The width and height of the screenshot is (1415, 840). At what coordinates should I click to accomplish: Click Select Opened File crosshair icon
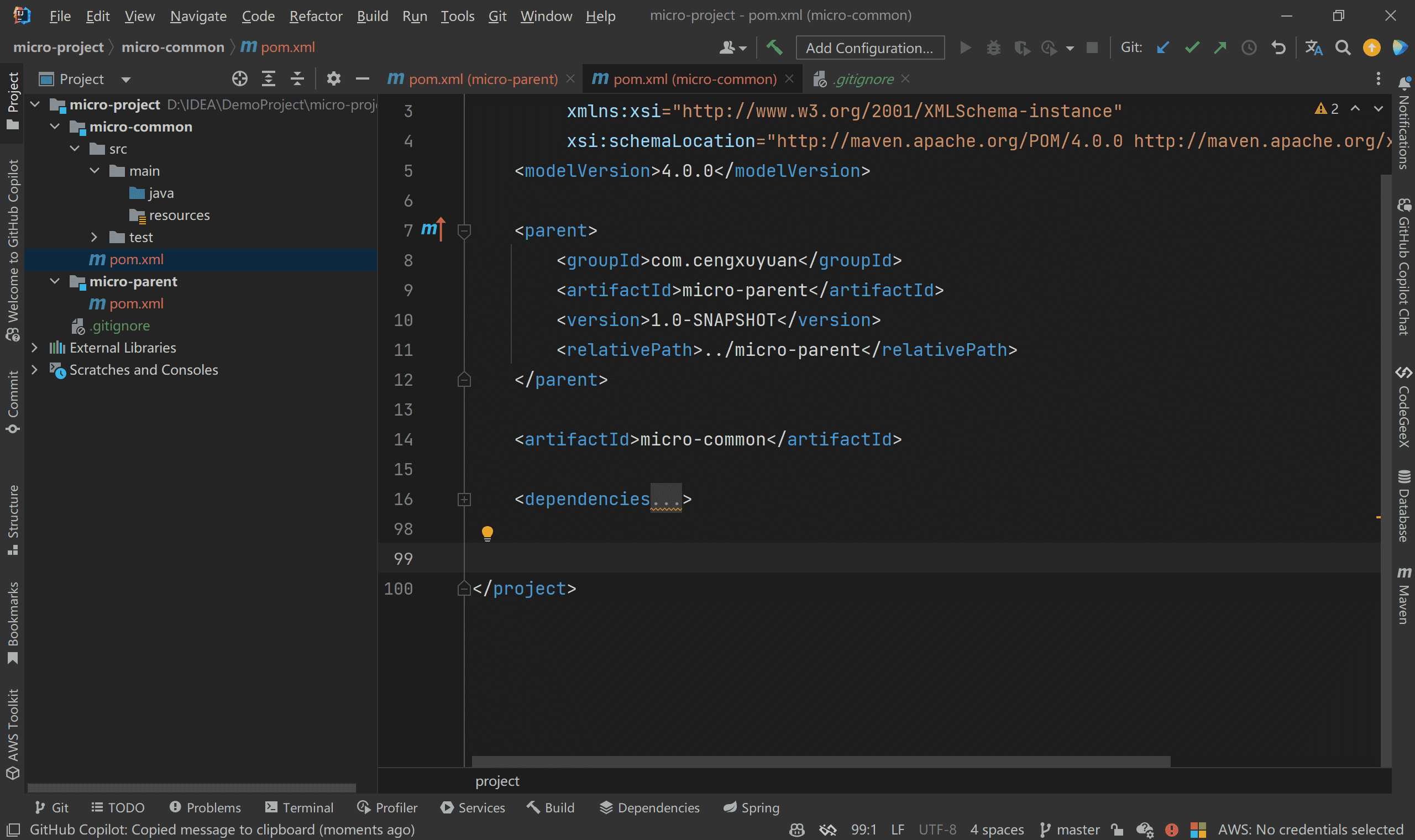click(239, 78)
